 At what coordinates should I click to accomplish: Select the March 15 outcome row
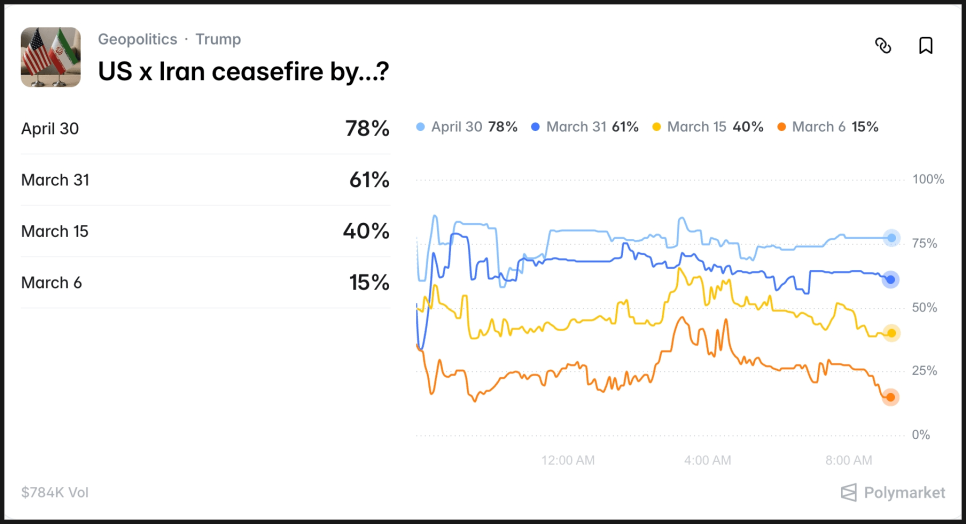click(205, 231)
